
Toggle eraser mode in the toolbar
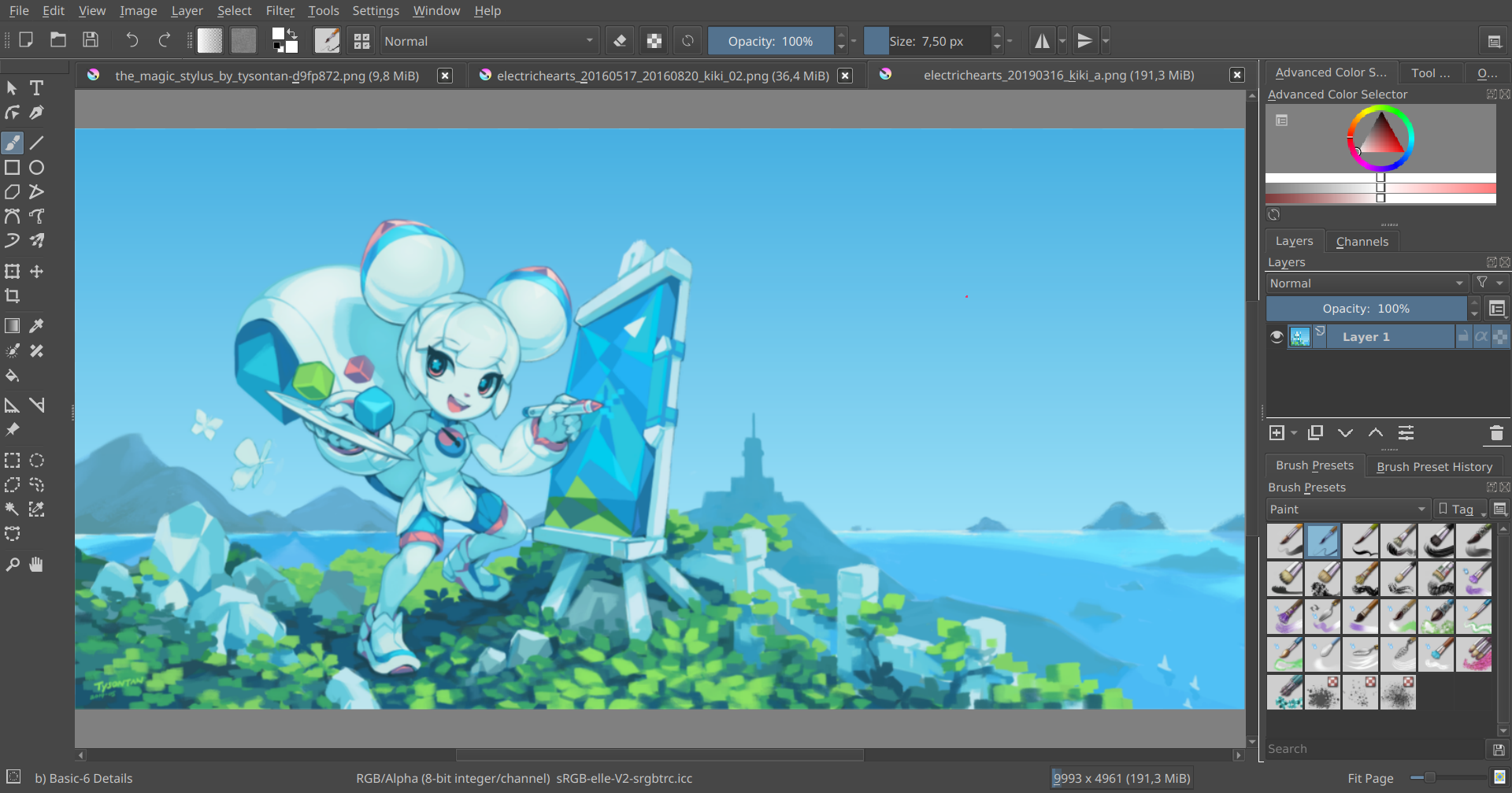click(x=620, y=40)
